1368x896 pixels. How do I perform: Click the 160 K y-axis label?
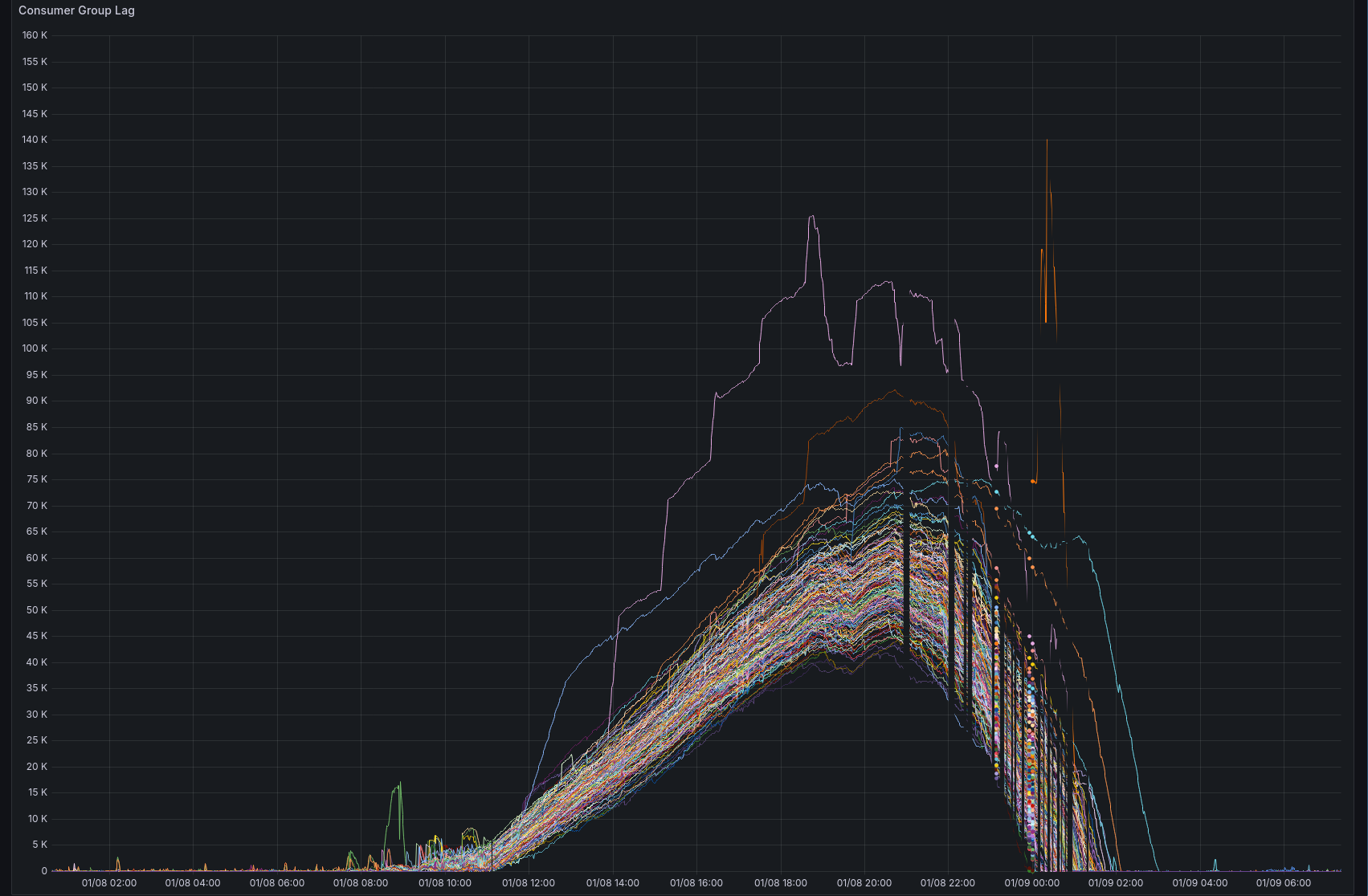point(35,35)
